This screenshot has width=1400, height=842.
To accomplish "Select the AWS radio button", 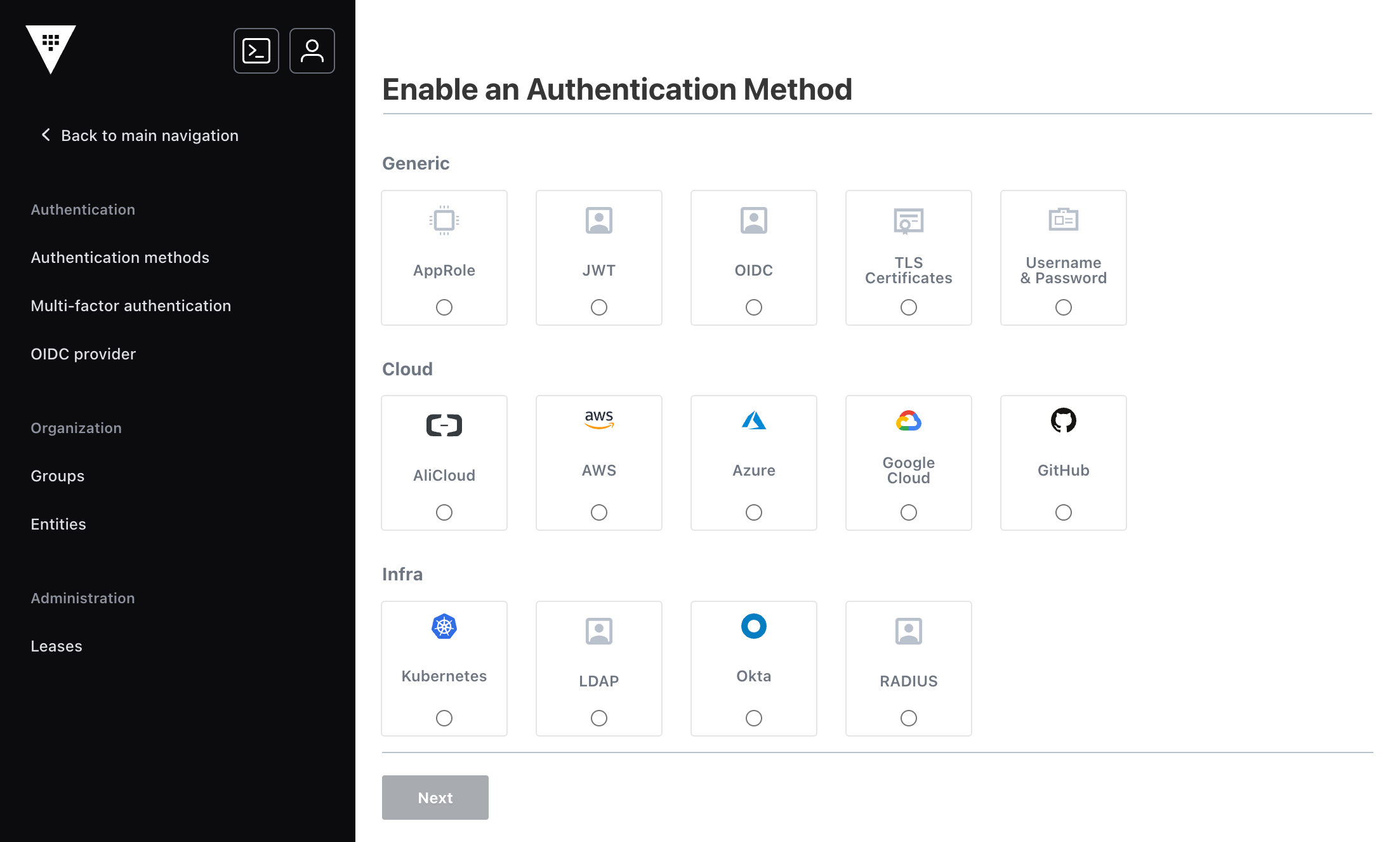I will (x=599, y=512).
